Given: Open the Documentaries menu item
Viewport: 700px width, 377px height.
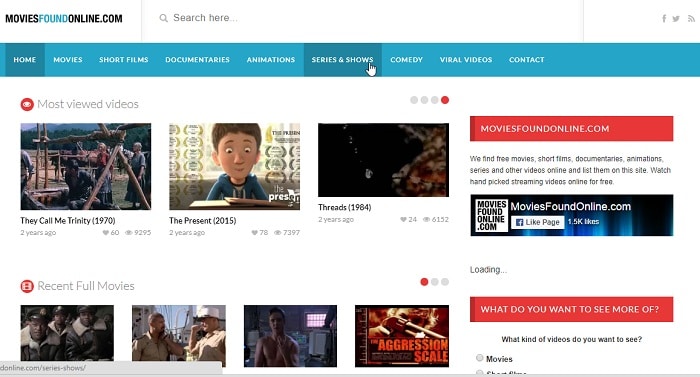Looking at the screenshot, I should (x=197, y=60).
